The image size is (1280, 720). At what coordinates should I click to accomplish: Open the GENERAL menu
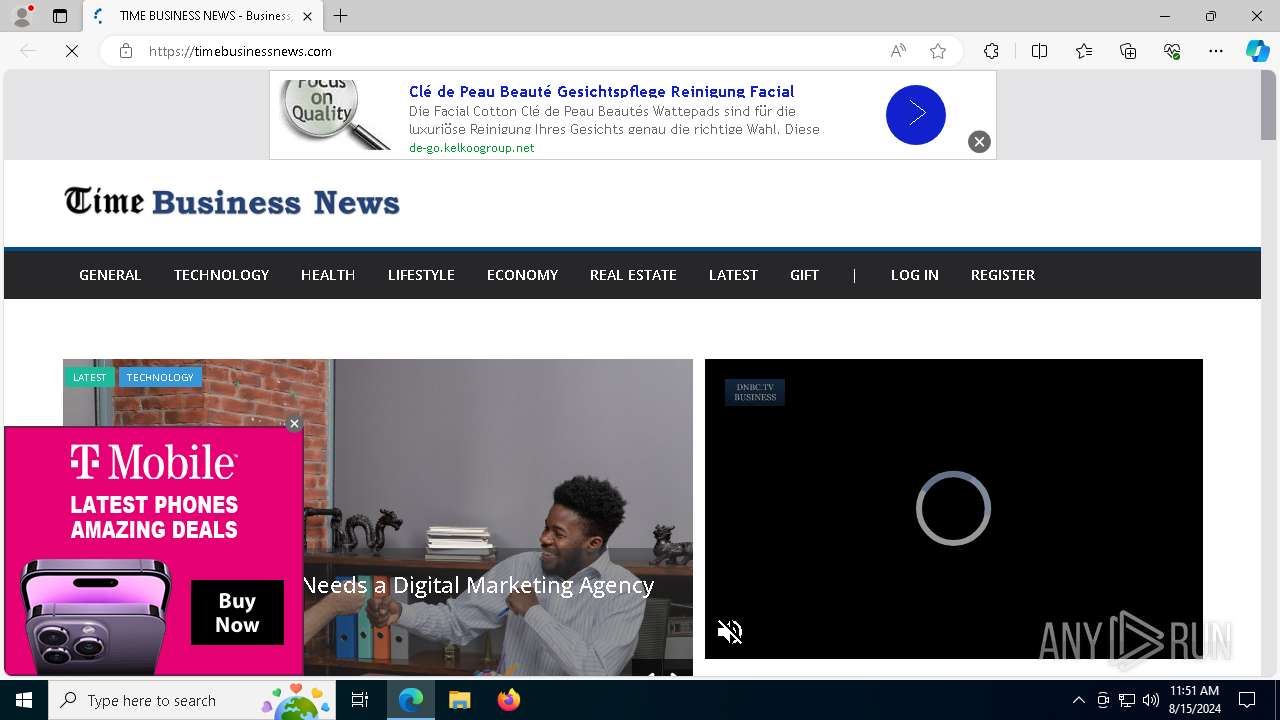tap(110, 275)
